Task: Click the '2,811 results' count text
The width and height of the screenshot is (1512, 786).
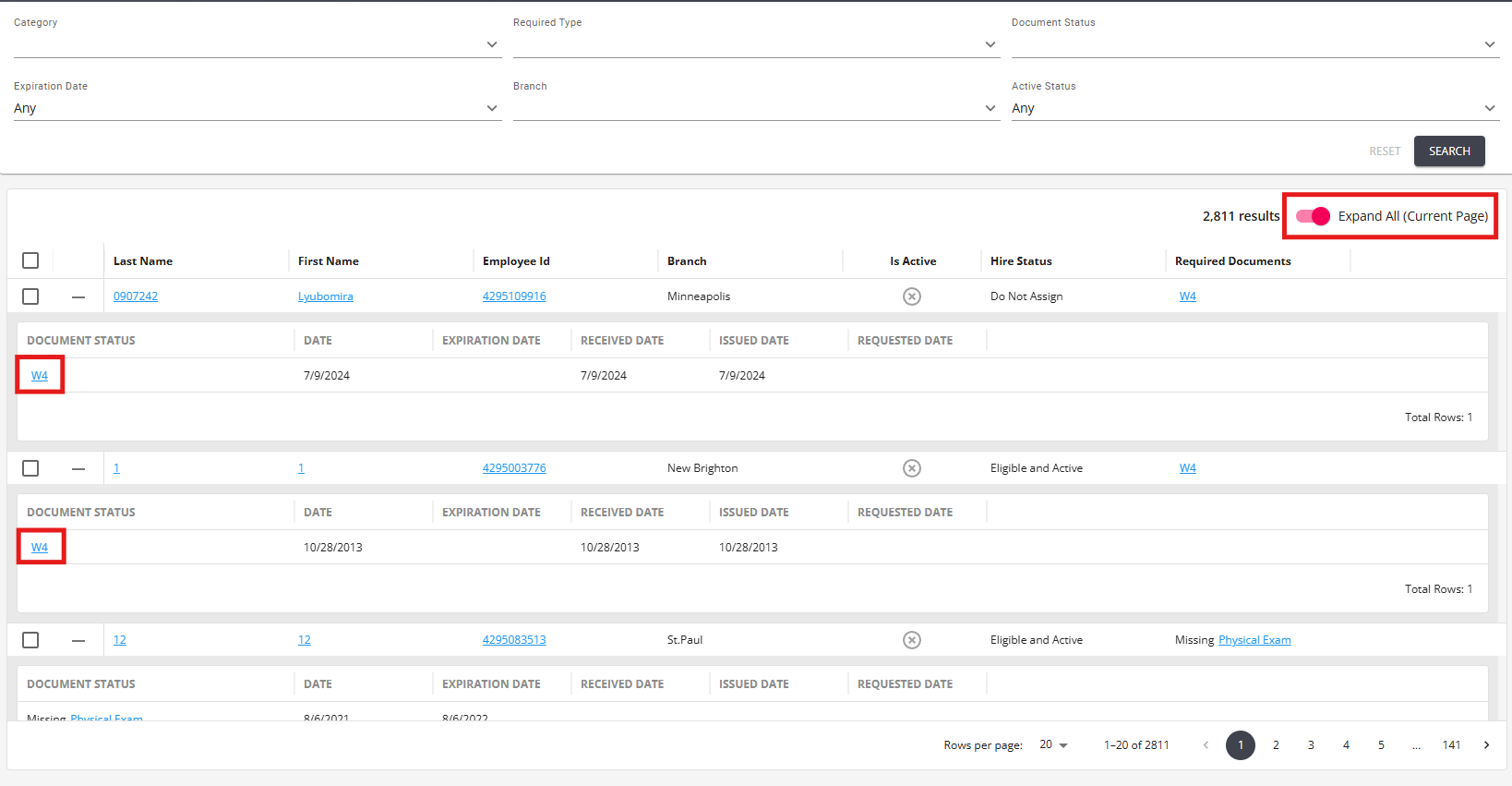Action: [x=1241, y=216]
